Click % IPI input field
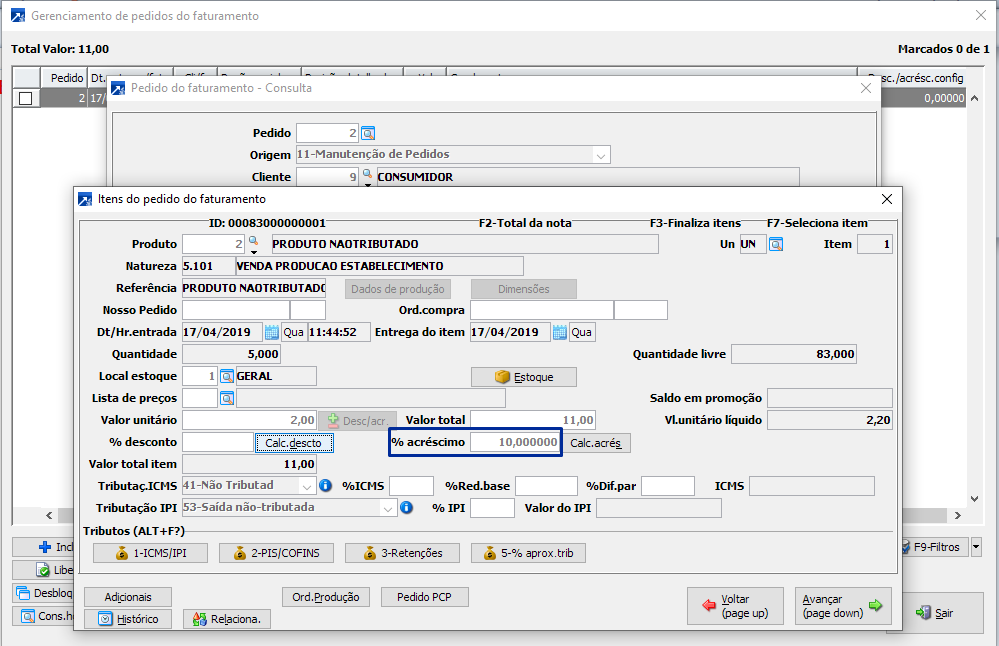The image size is (999, 646). coord(492,508)
